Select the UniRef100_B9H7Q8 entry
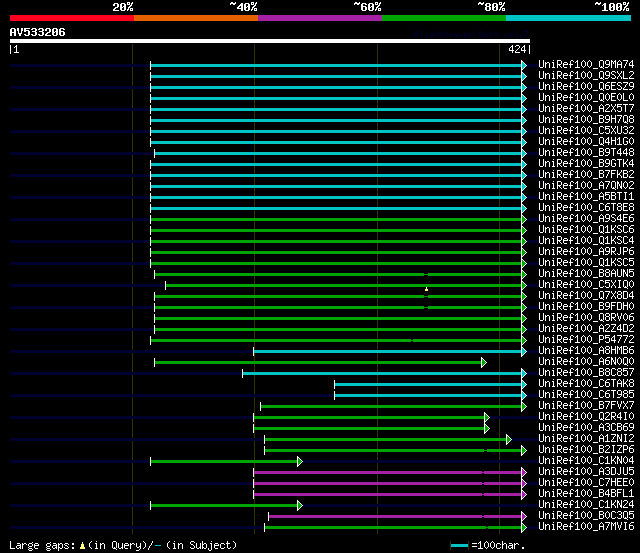This screenshot has height=553, width=640. [x=586, y=120]
